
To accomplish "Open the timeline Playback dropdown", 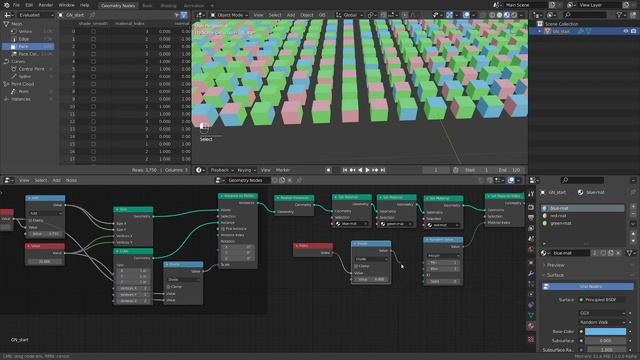I will tap(222, 170).
